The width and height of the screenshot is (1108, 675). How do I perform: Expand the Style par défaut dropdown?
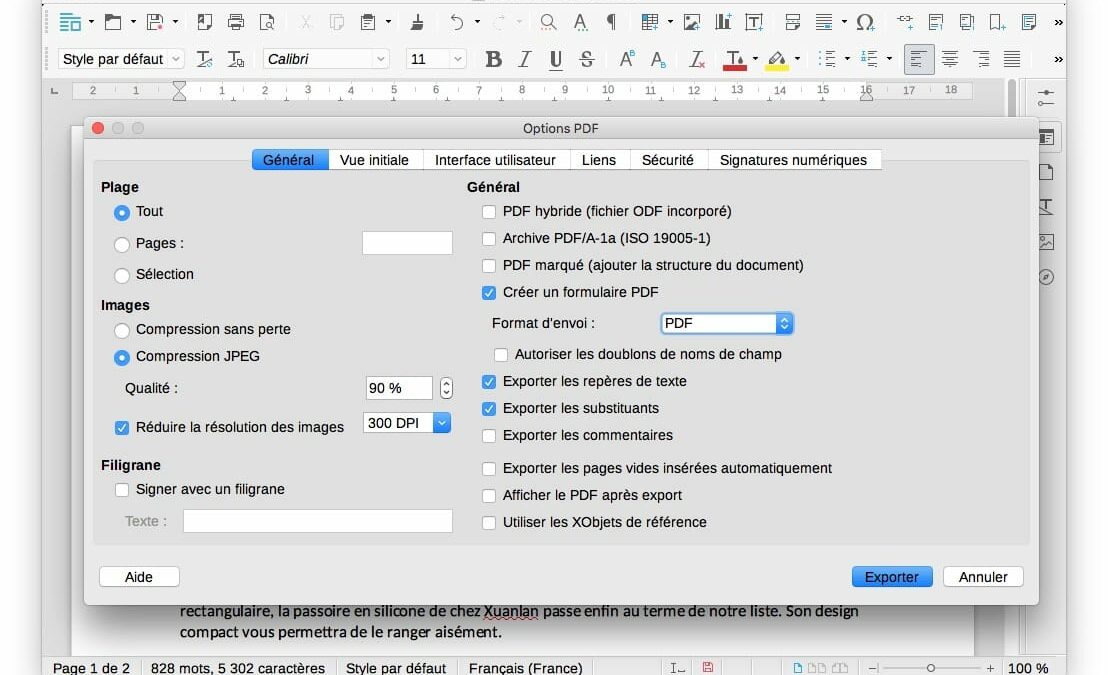coord(176,60)
